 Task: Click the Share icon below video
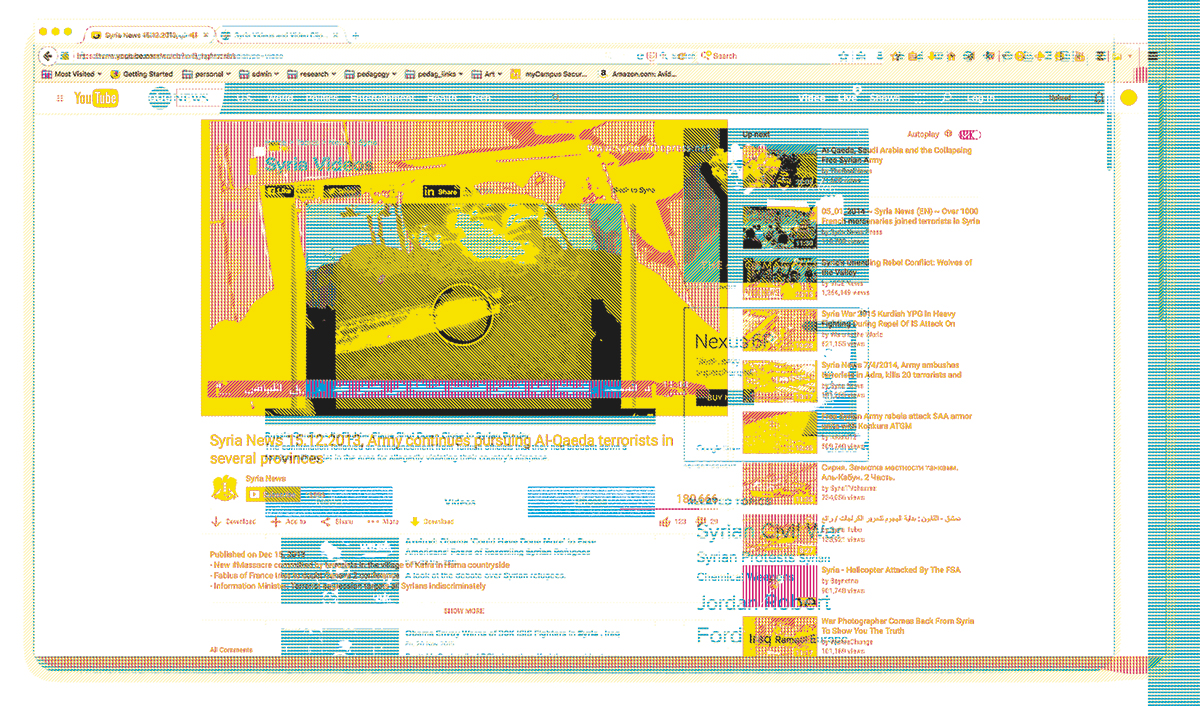click(326, 521)
